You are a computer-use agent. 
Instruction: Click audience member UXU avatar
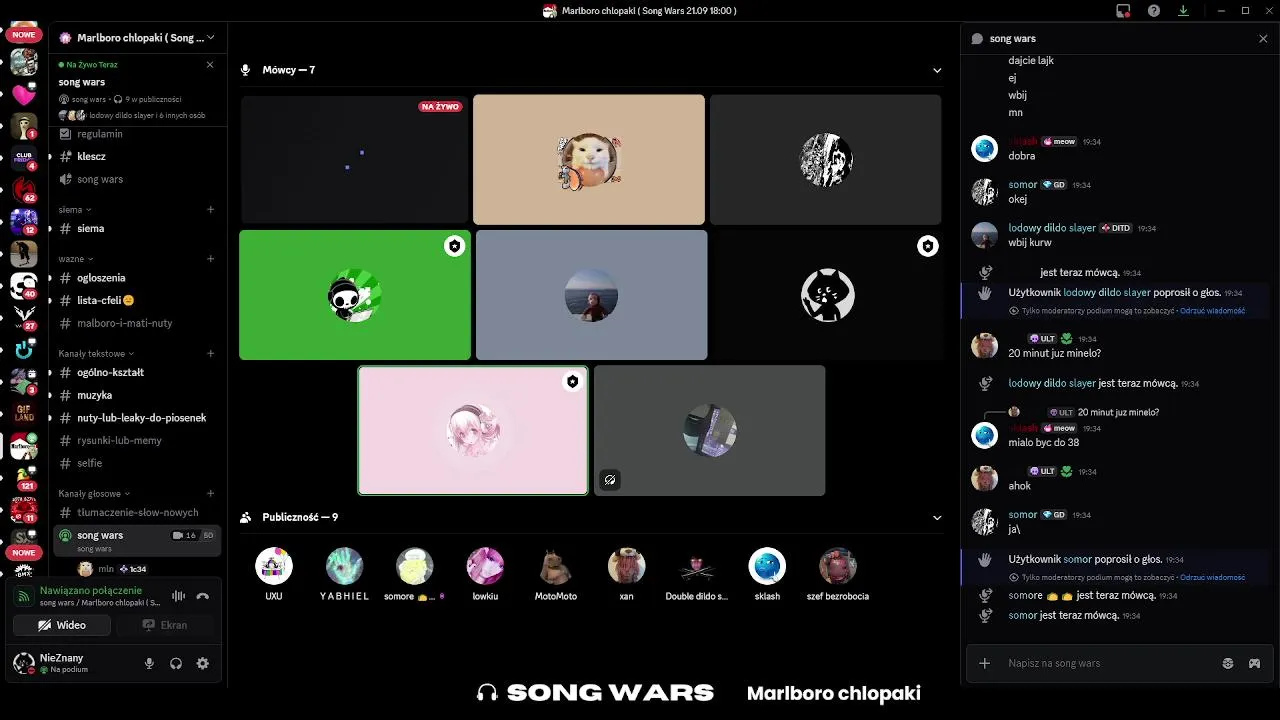coord(274,566)
